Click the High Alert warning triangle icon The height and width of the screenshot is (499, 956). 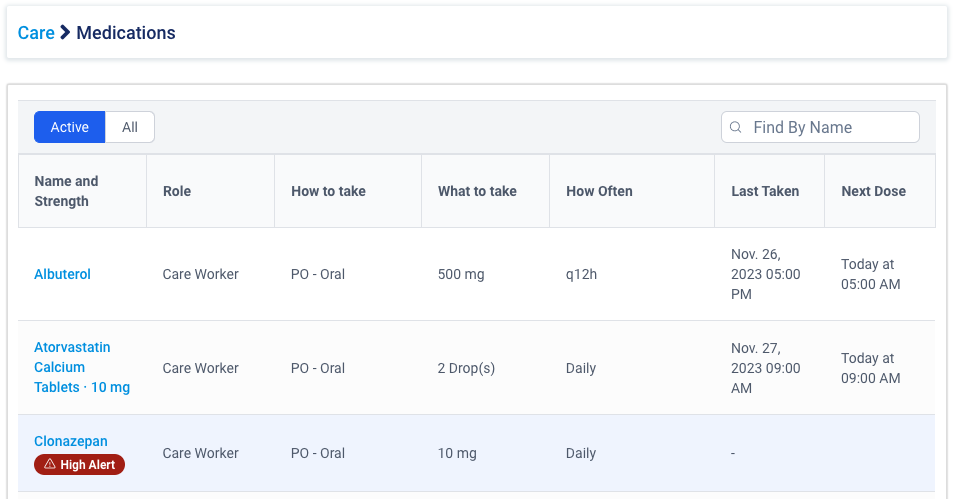[x=50, y=464]
